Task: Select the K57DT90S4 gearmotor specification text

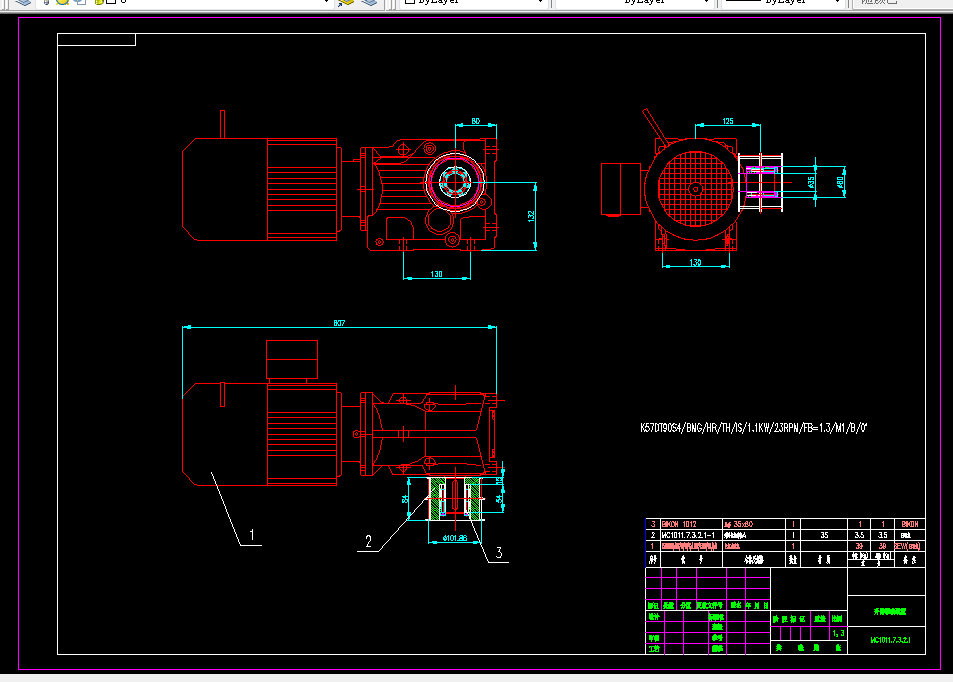Action: [754, 428]
